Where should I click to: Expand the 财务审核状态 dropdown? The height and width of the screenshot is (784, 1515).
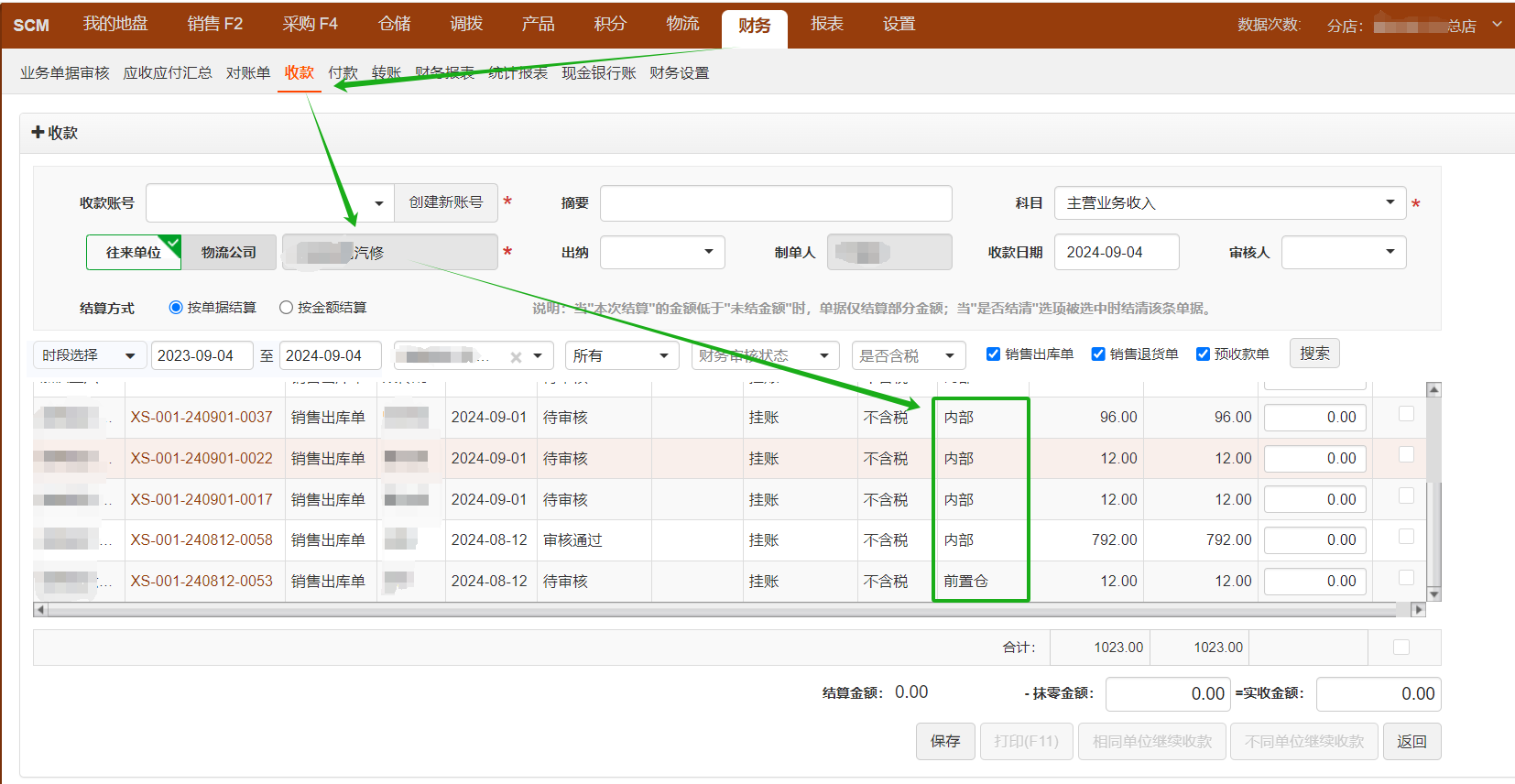[x=765, y=355]
